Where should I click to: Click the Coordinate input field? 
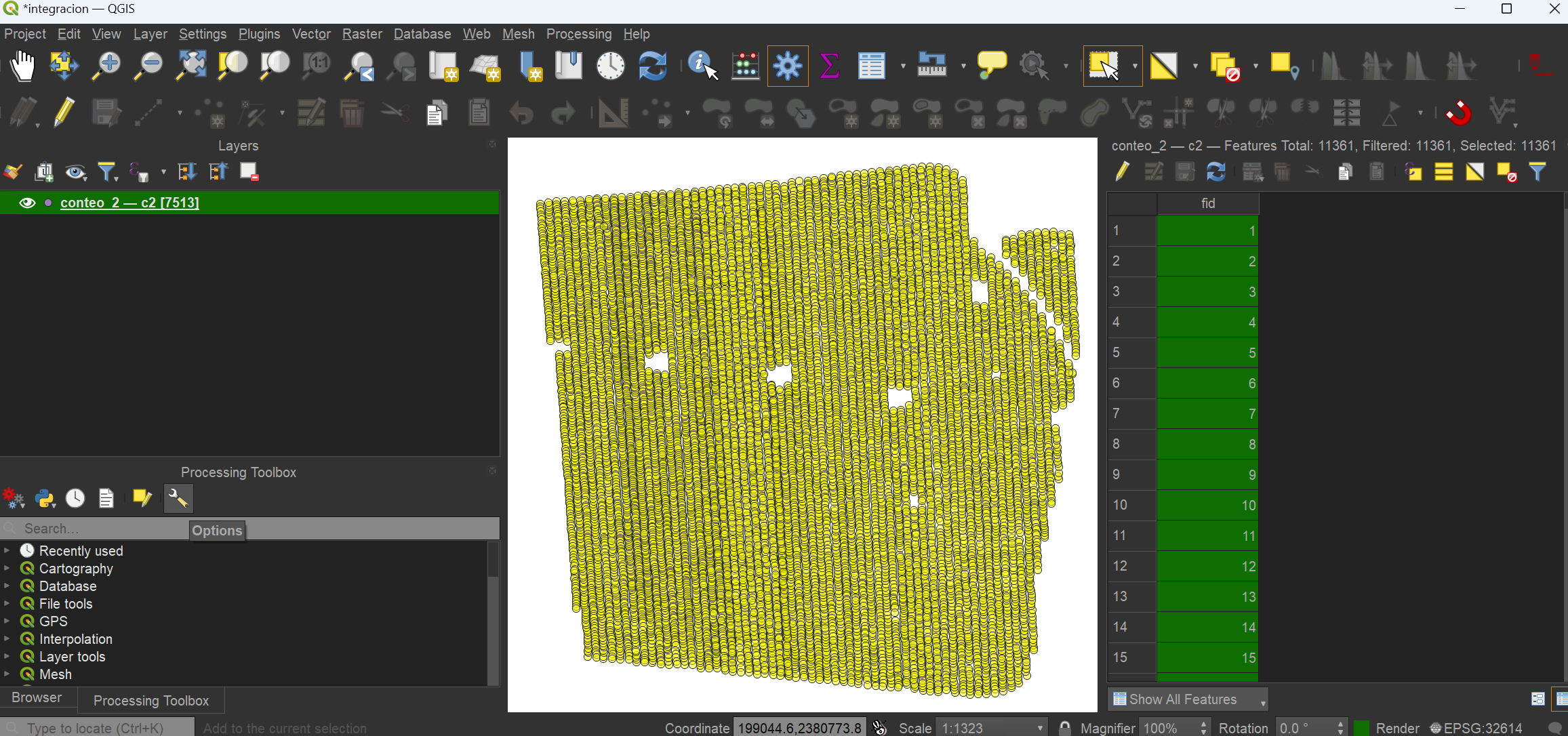[800, 727]
